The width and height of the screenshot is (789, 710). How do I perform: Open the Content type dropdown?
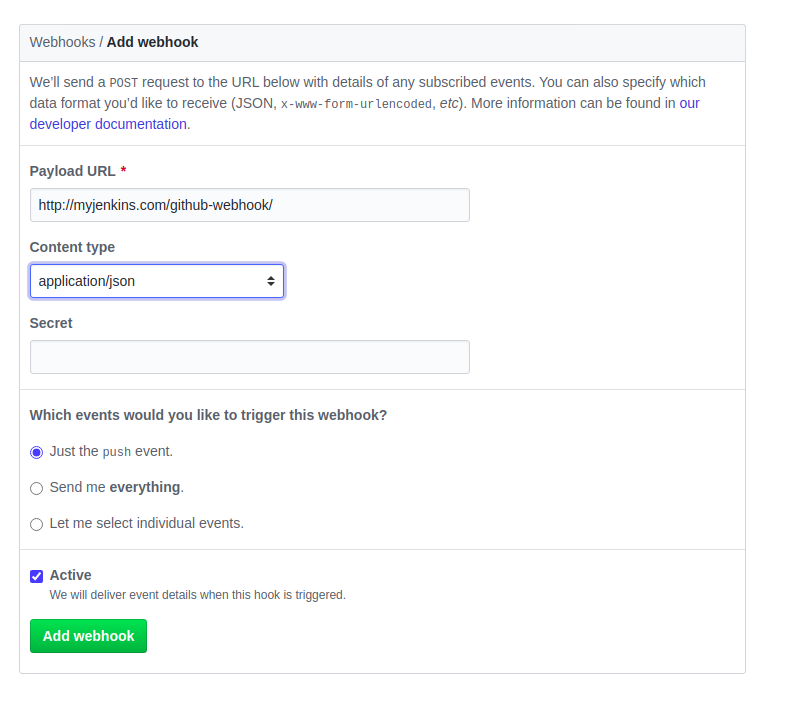click(x=157, y=281)
